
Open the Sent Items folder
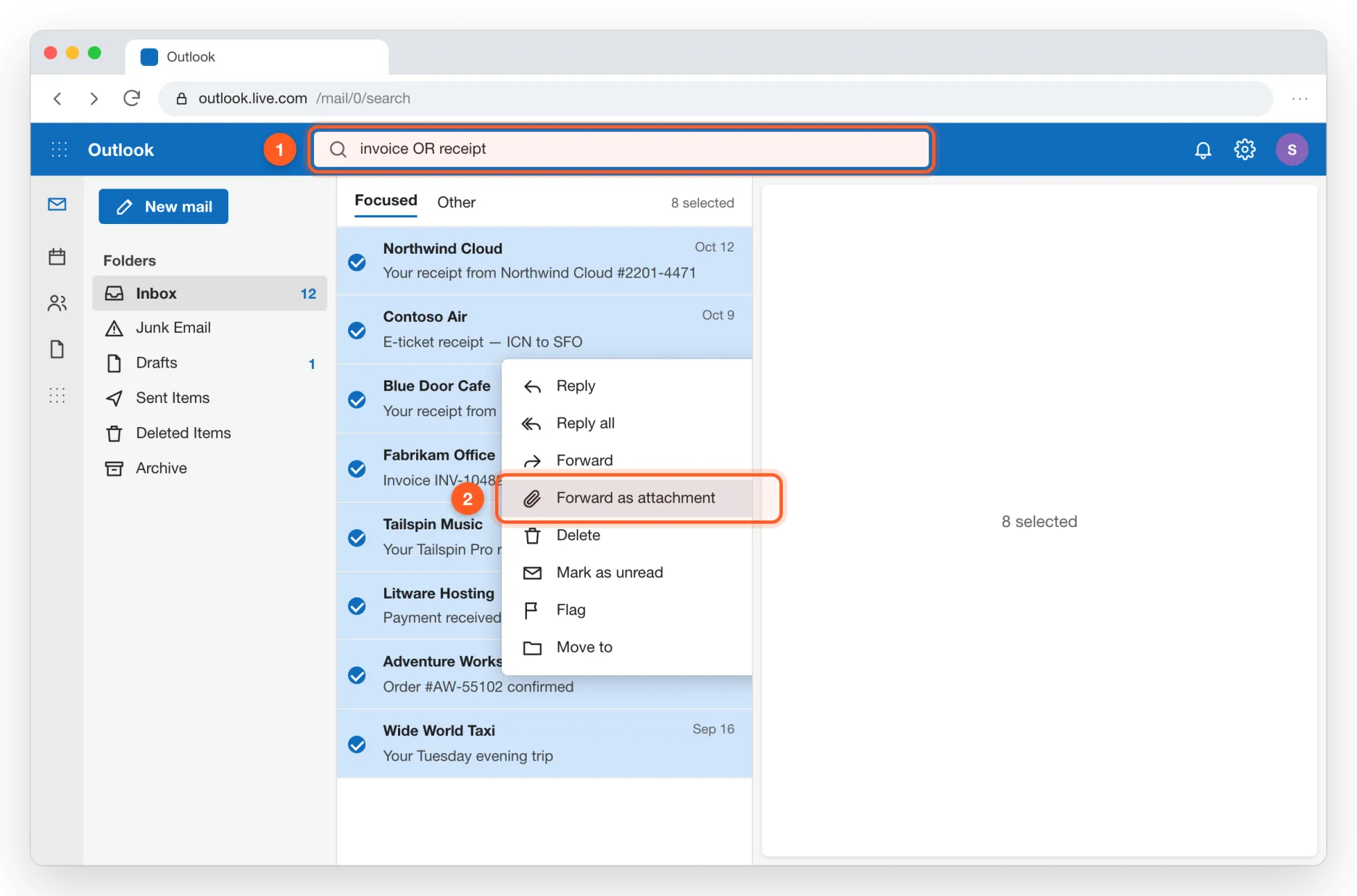point(209,398)
